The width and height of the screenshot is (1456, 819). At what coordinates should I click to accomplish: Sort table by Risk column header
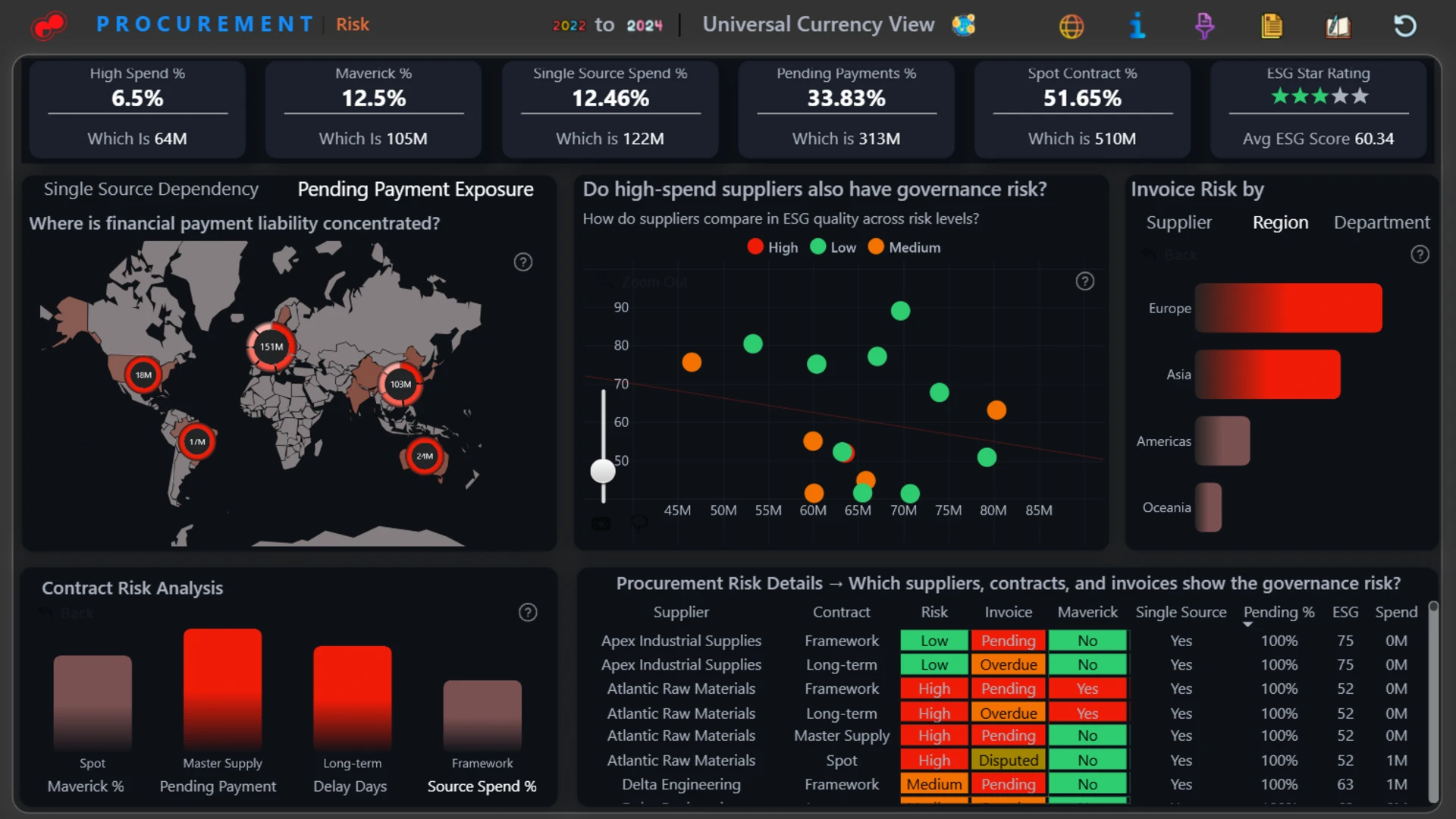click(934, 612)
